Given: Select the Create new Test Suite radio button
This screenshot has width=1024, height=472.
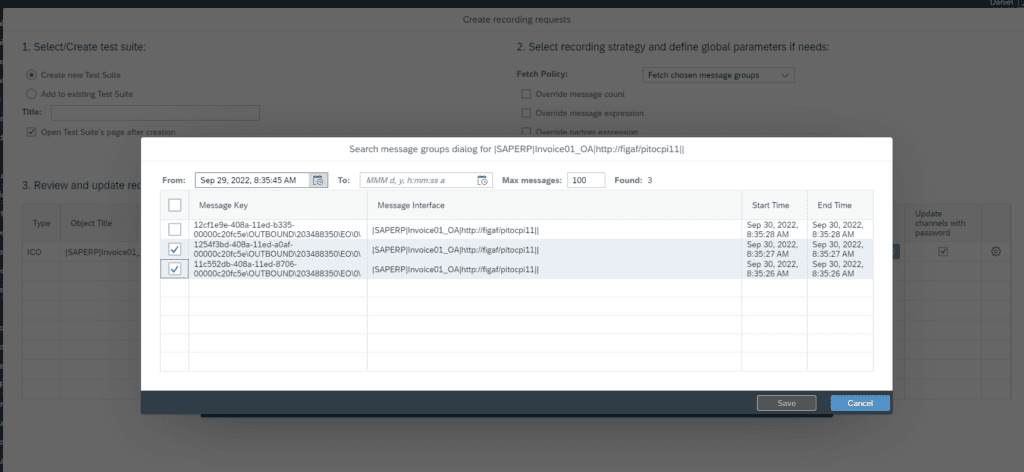Looking at the screenshot, I should tap(31, 75).
